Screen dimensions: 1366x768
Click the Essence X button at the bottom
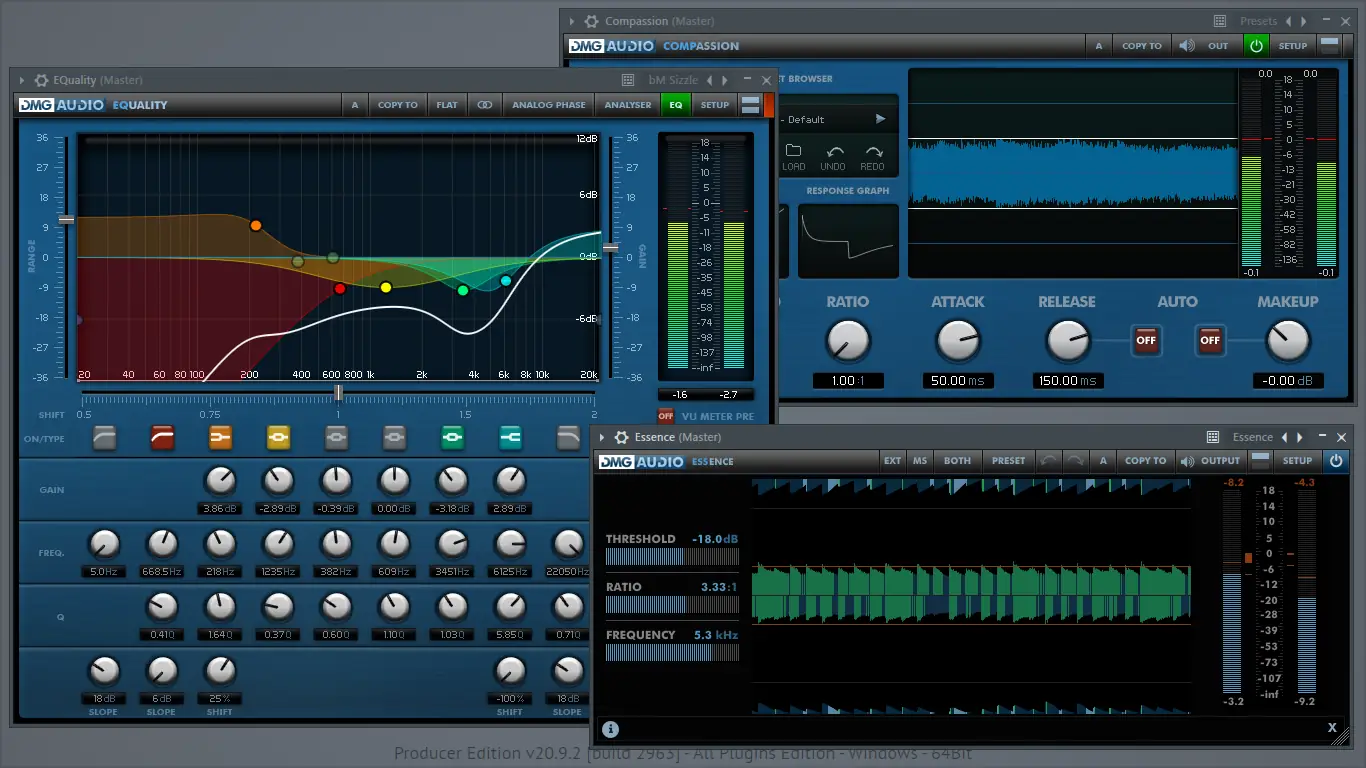pyautogui.click(x=1332, y=728)
